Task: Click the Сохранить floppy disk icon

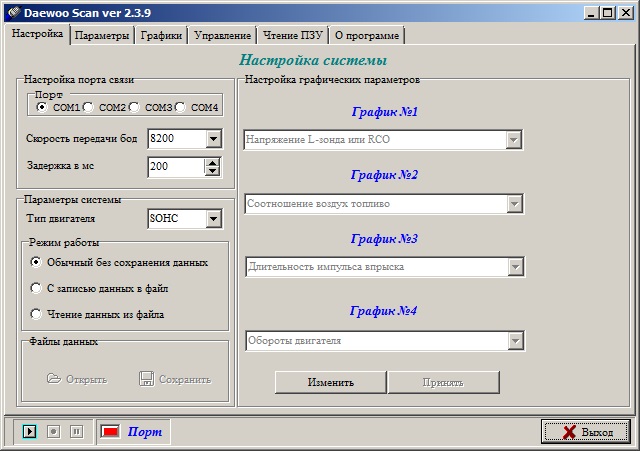Action: point(146,379)
